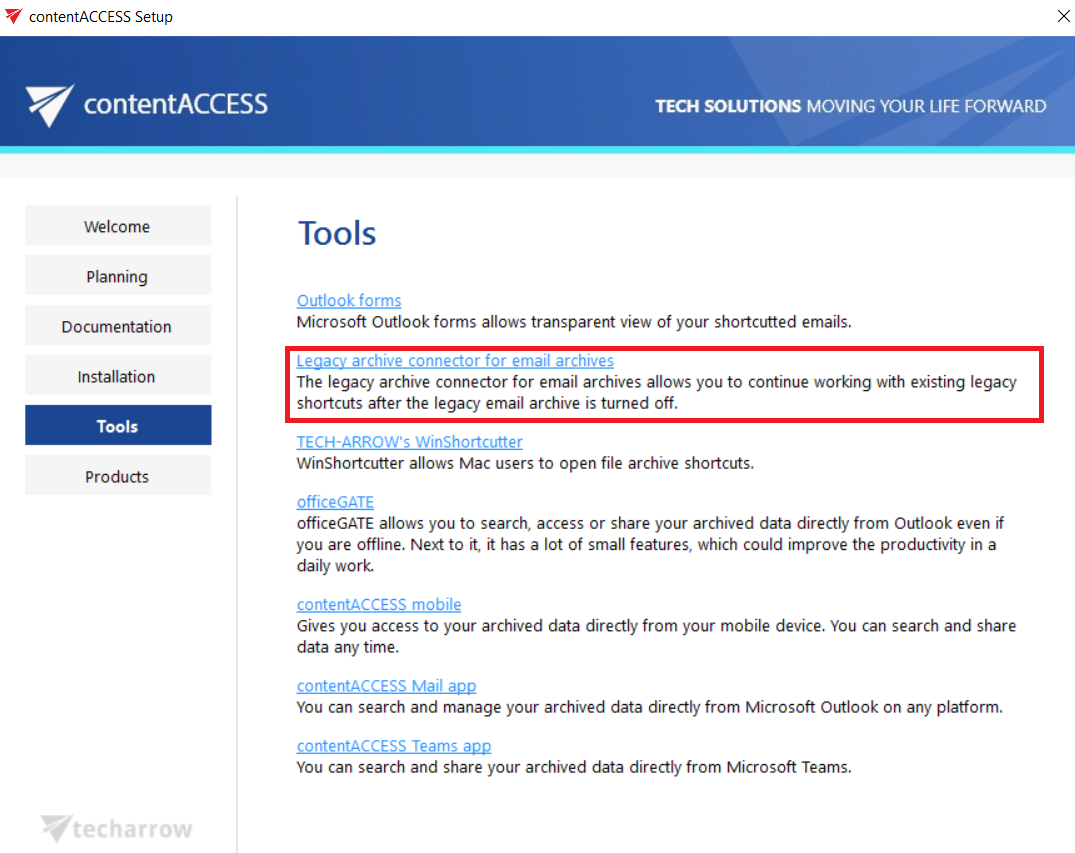
Task: Click the red title bar app icon
Action: pyautogui.click(x=14, y=16)
